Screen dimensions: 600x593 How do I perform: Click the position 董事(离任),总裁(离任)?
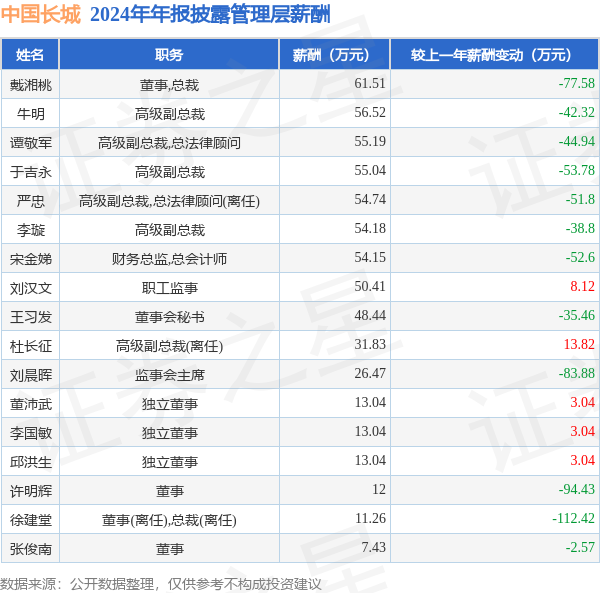click(x=169, y=521)
